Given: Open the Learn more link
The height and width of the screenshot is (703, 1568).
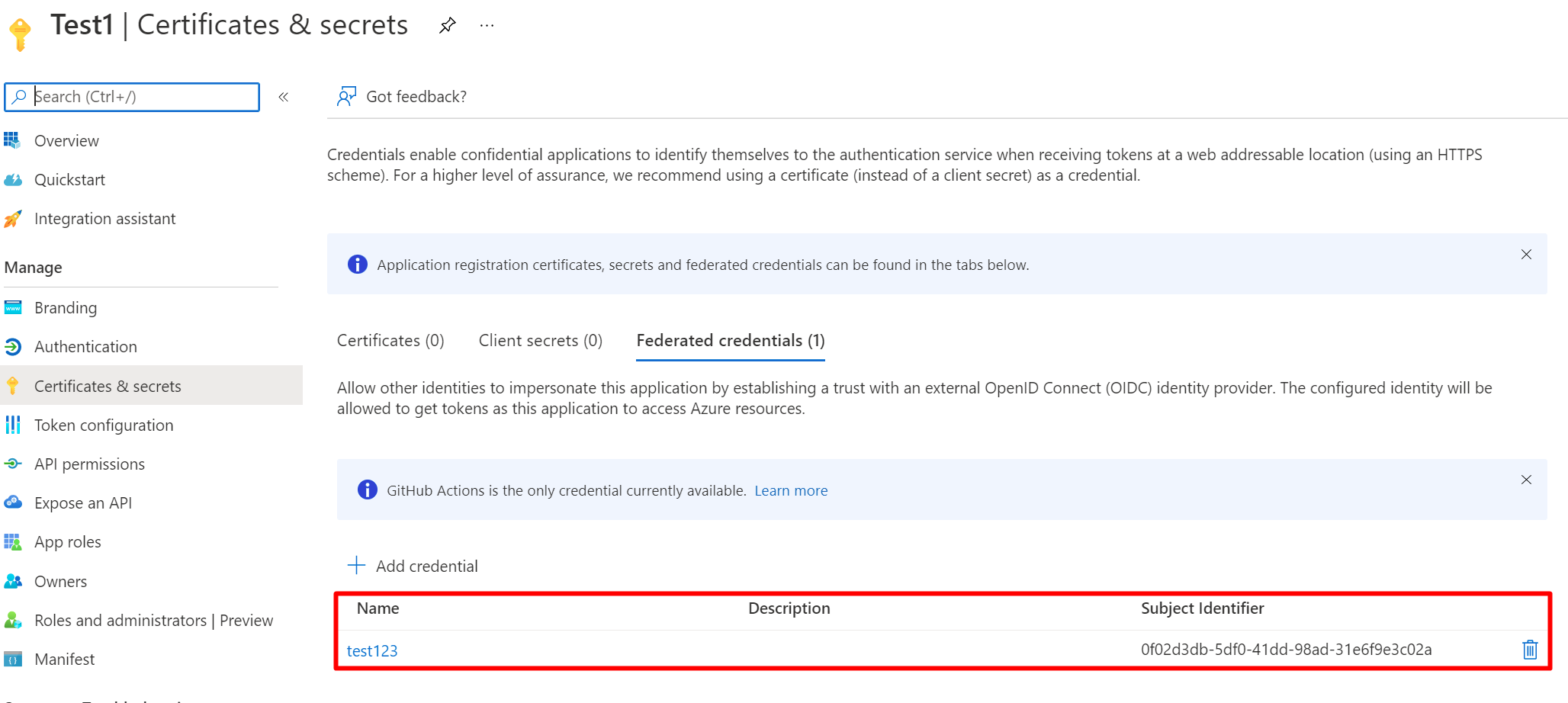Looking at the screenshot, I should 791,491.
